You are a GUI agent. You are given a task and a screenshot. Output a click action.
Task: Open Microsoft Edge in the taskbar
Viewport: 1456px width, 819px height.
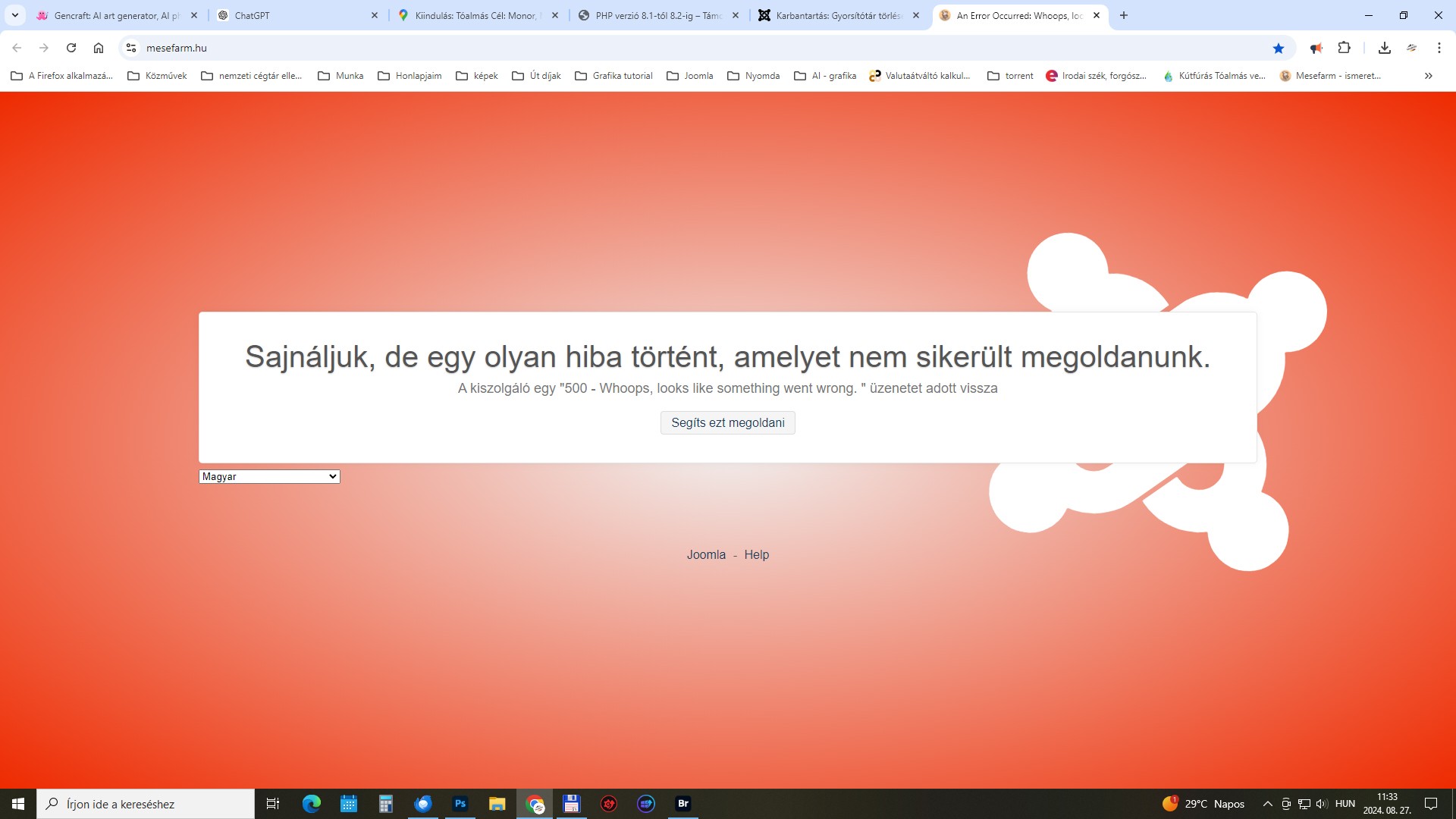click(311, 804)
